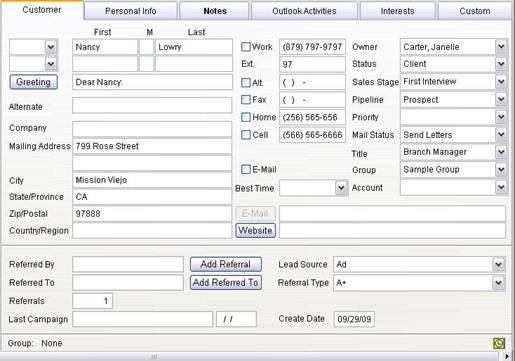This screenshot has height=361, width=515.
Task: Open the second row prefix dropdown
Action: coord(51,64)
